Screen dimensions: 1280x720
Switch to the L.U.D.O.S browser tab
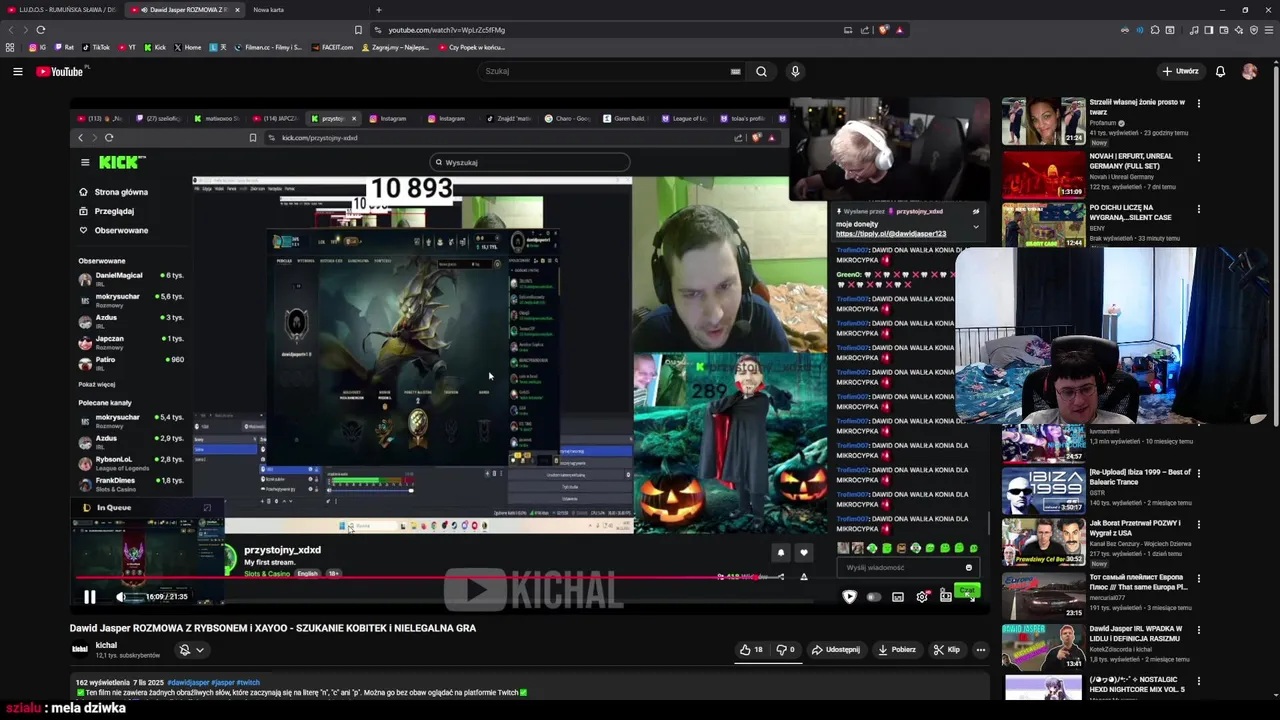(60, 10)
